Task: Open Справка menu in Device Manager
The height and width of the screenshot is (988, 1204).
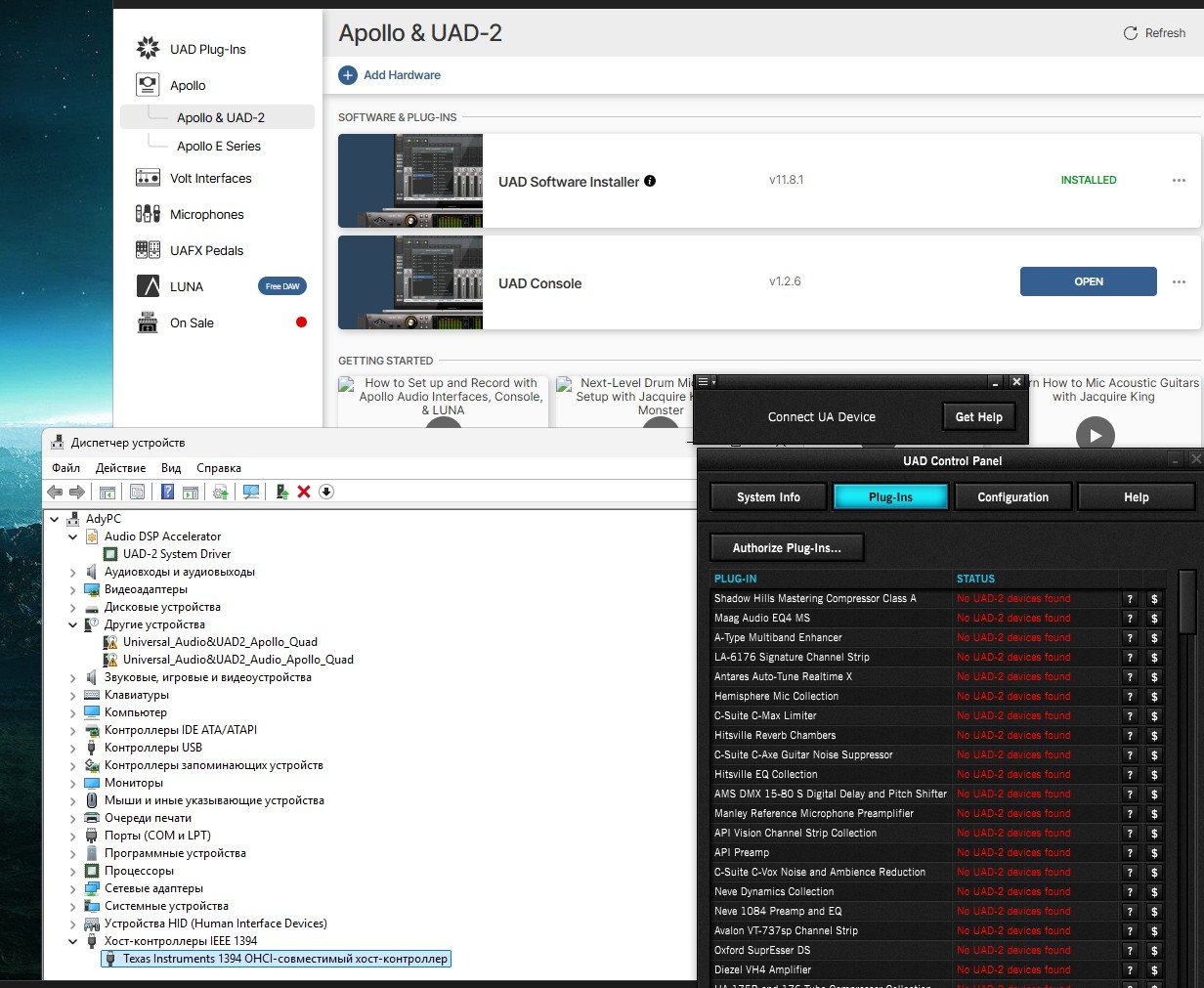Action: [x=219, y=468]
